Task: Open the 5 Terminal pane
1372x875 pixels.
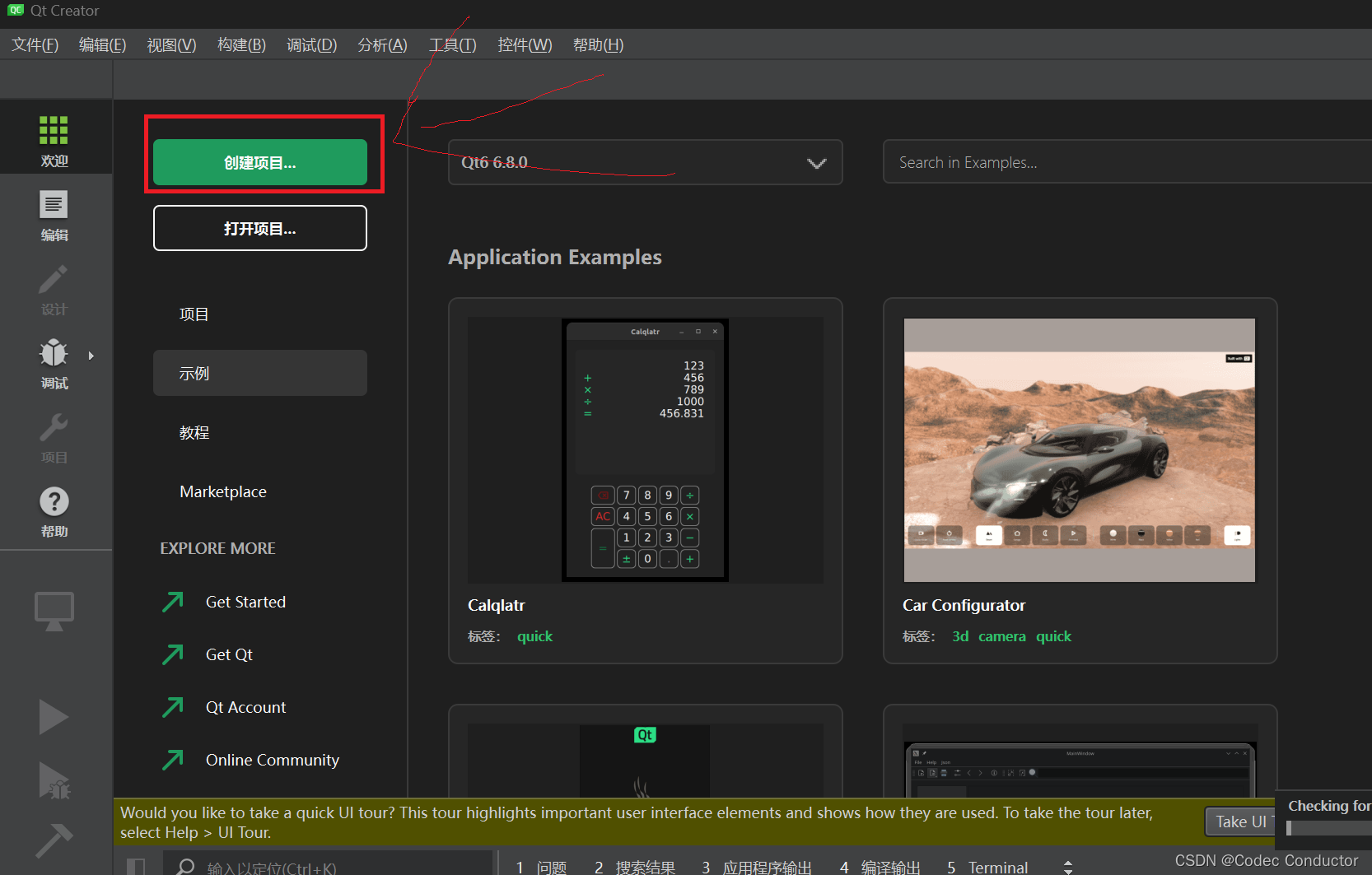Action: (x=987, y=868)
